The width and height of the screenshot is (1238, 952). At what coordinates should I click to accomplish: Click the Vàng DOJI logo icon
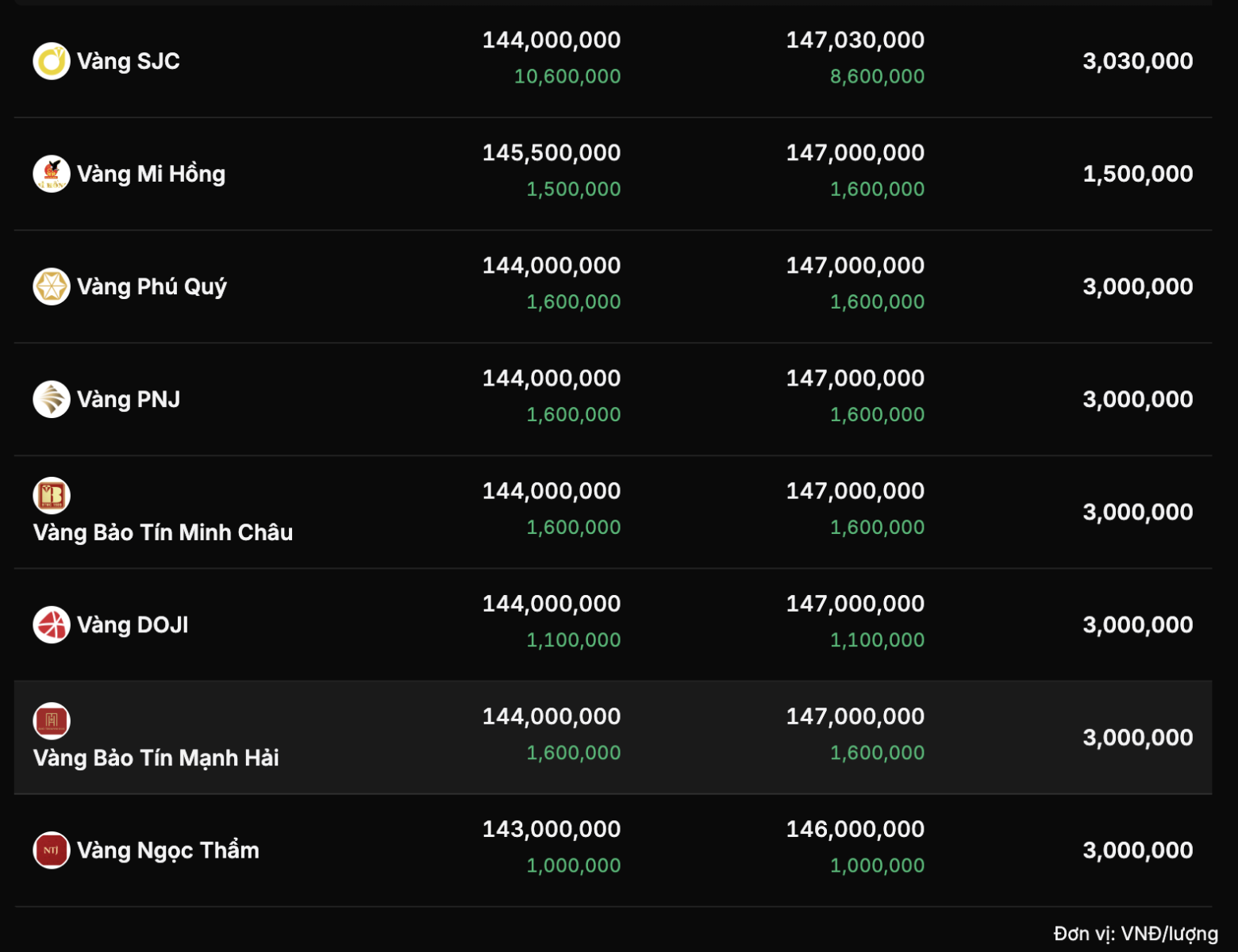[52, 624]
